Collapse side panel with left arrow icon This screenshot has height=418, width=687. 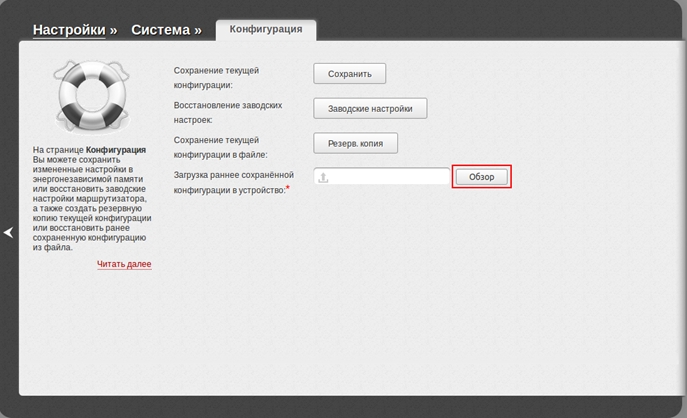click(x=8, y=232)
